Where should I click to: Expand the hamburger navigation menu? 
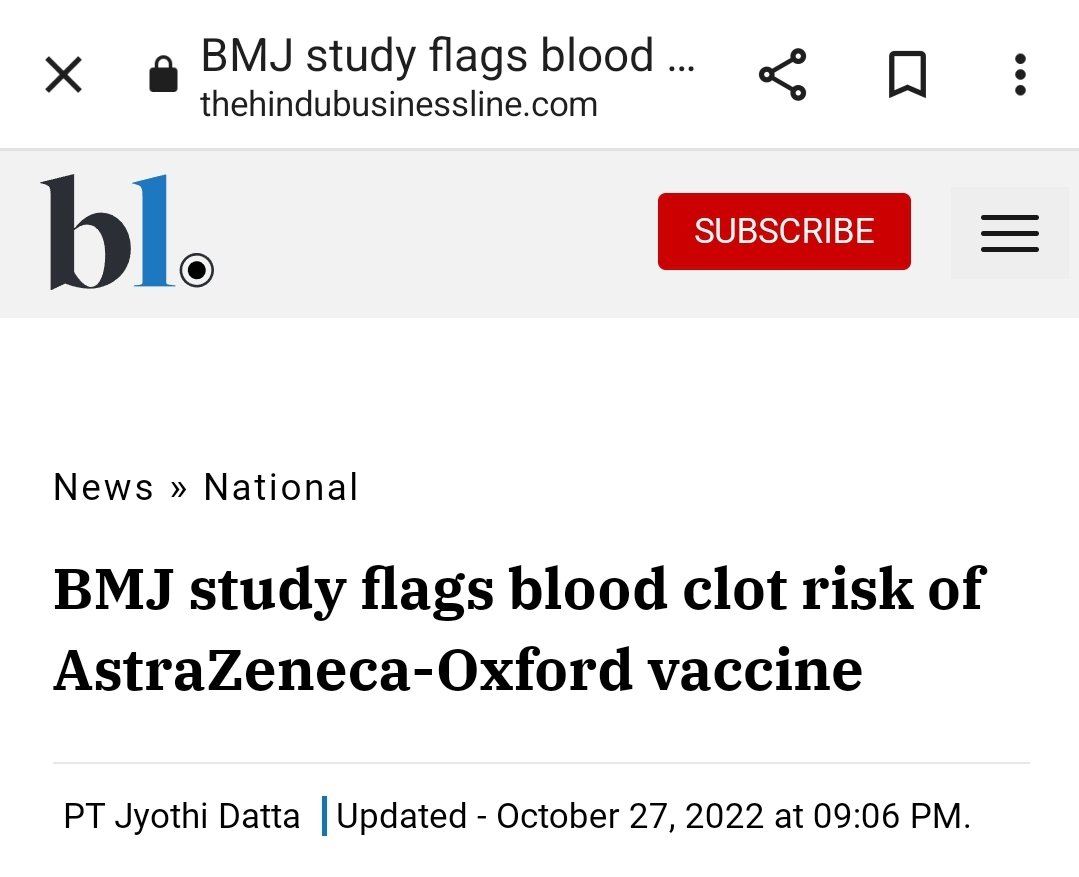pos(1009,233)
